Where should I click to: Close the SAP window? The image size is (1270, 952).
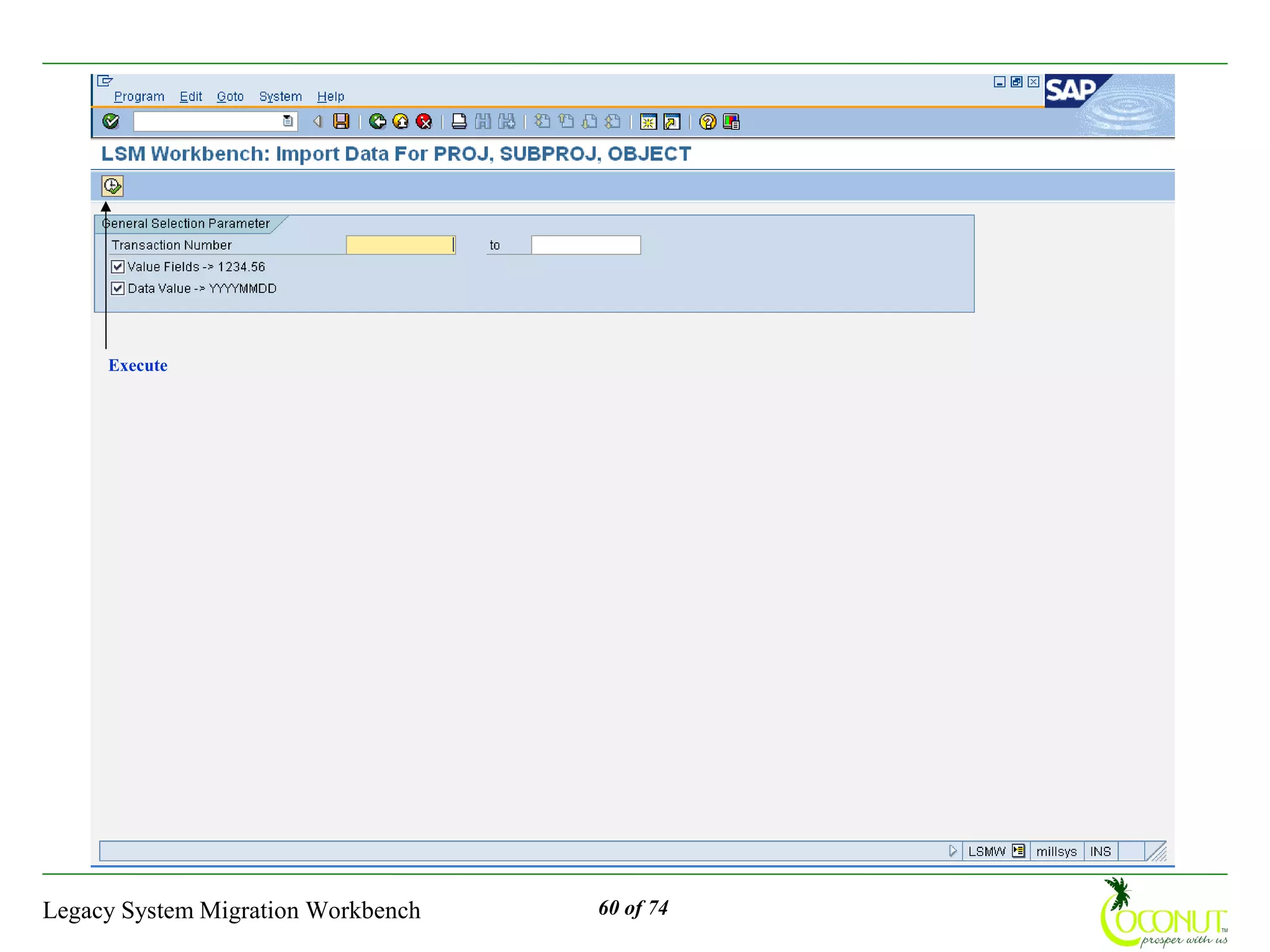(1033, 82)
